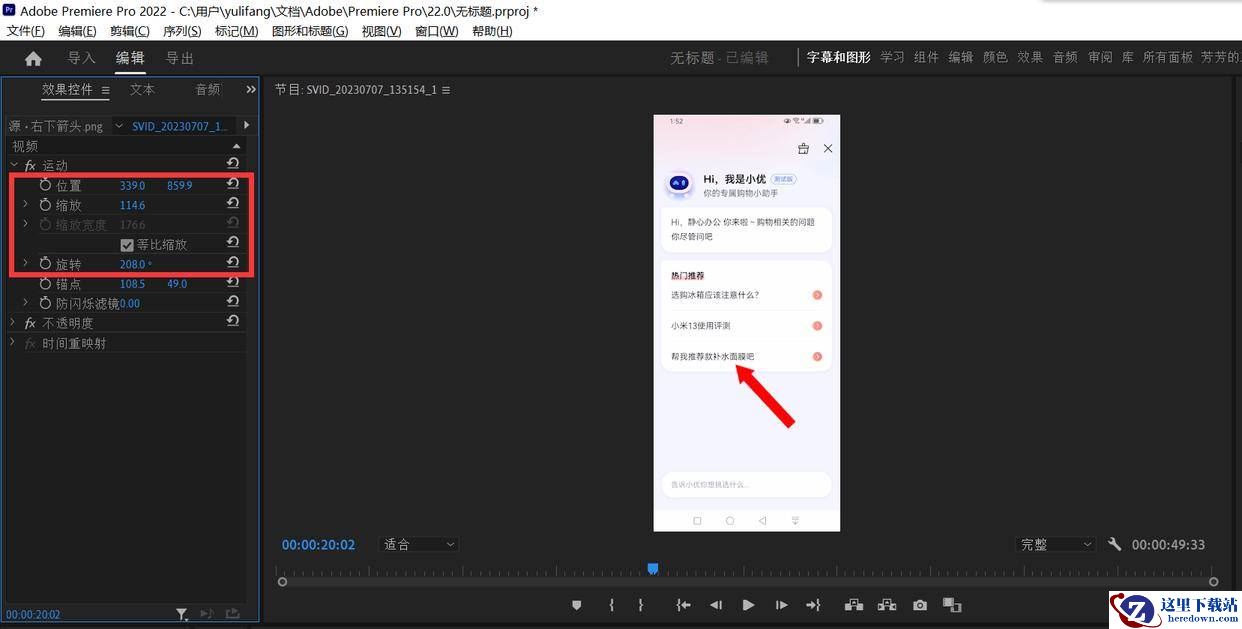Open the 窗口(W) menu
Viewport: 1242px width, 629px height.
click(437, 31)
